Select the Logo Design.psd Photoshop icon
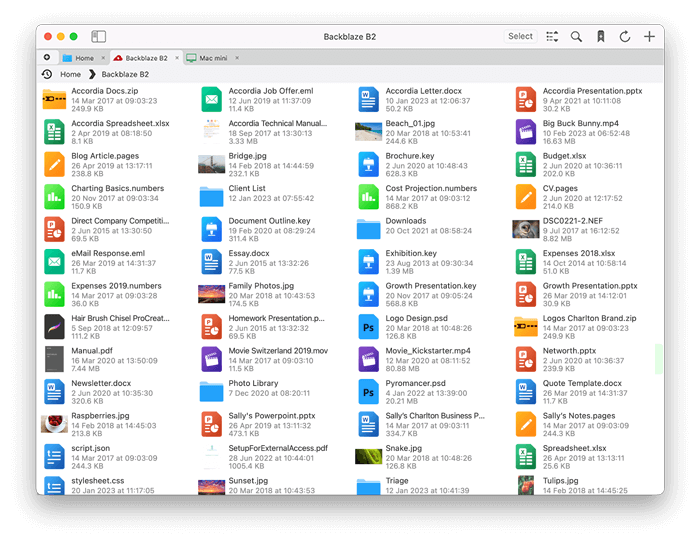700x542 pixels. (x=368, y=327)
